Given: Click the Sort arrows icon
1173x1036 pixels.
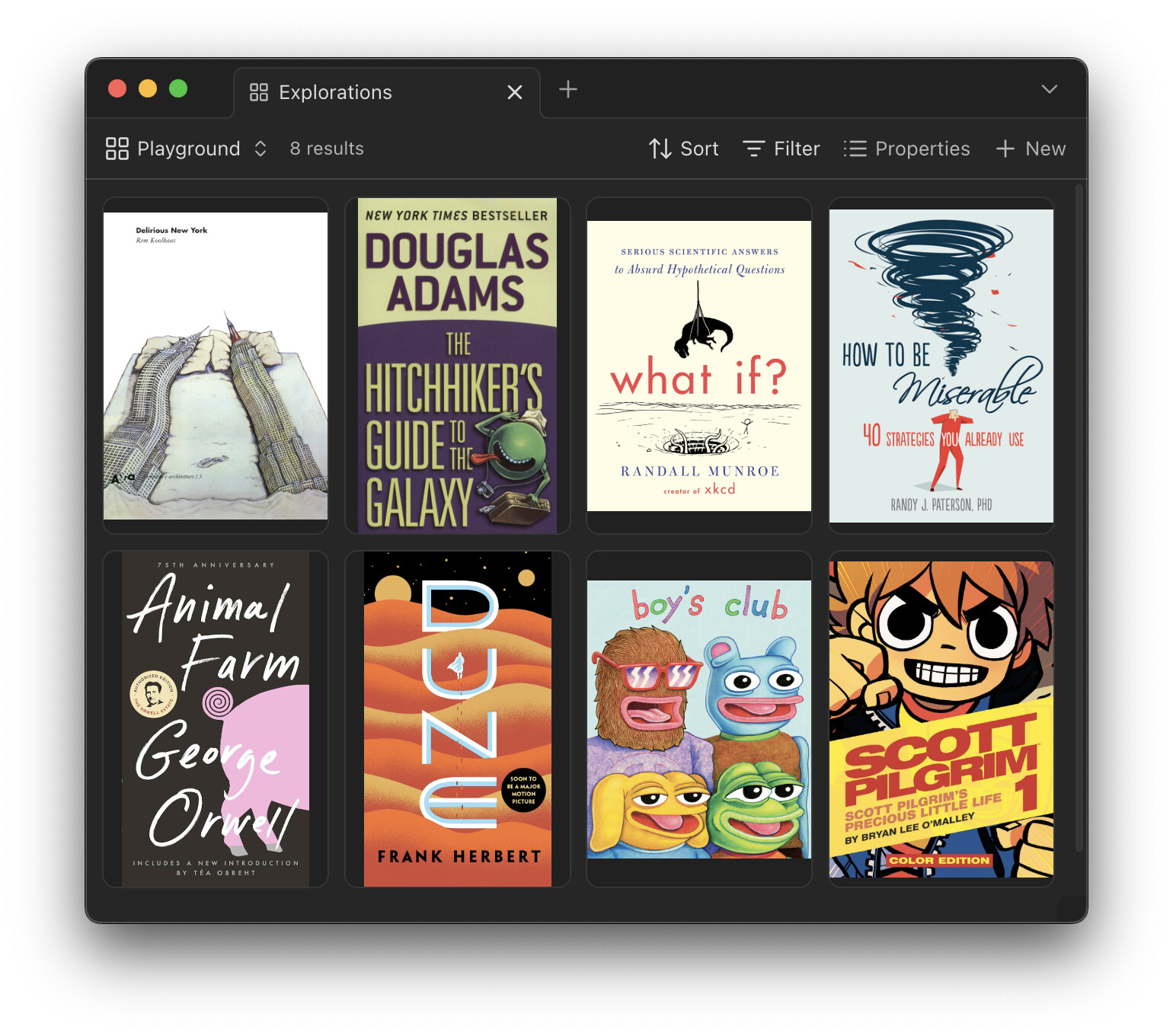Looking at the screenshot, I should 660,149.
